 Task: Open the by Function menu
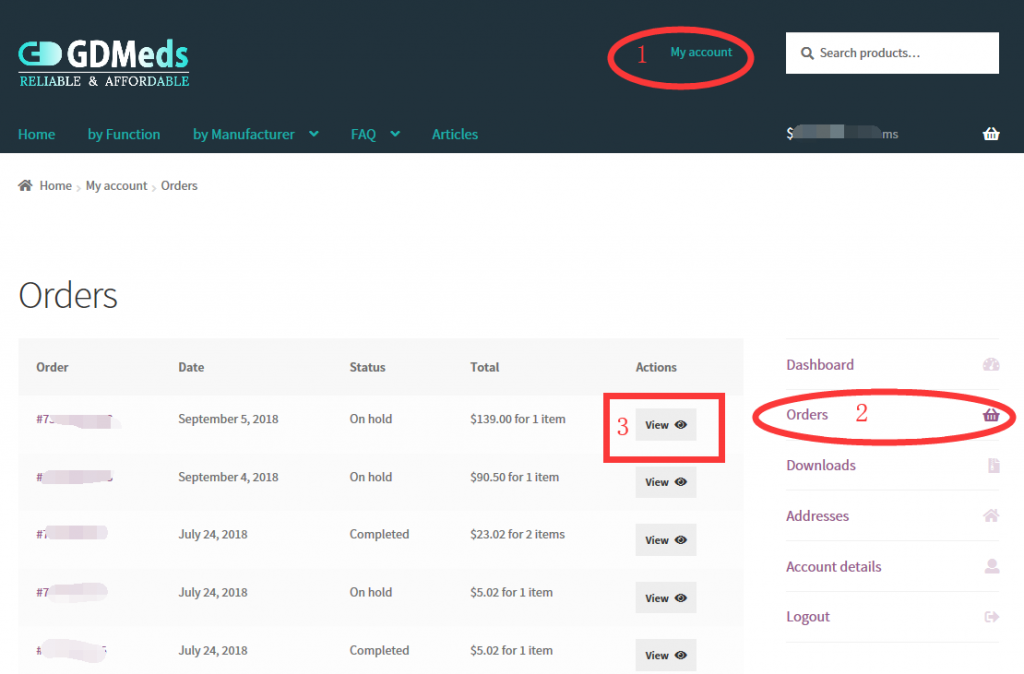click(x=123, y=133)
